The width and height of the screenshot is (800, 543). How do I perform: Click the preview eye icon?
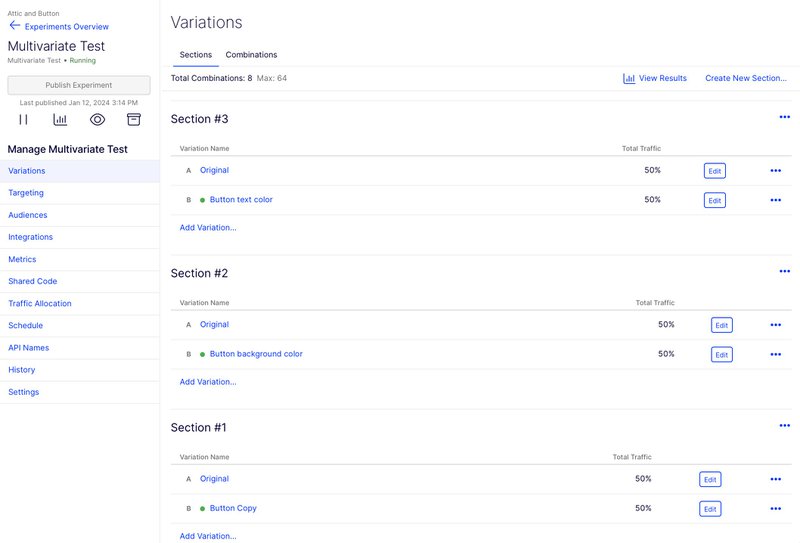coord(97,120)
